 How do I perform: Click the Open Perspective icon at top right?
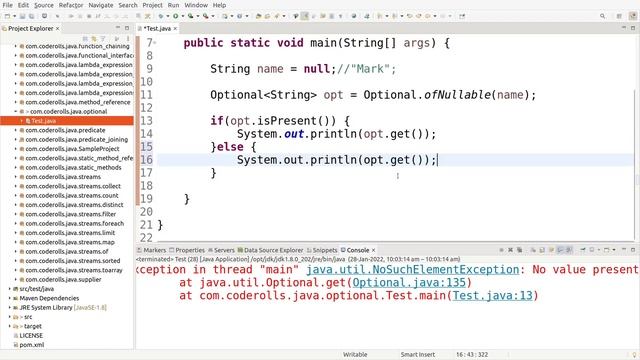coord(619,16)
